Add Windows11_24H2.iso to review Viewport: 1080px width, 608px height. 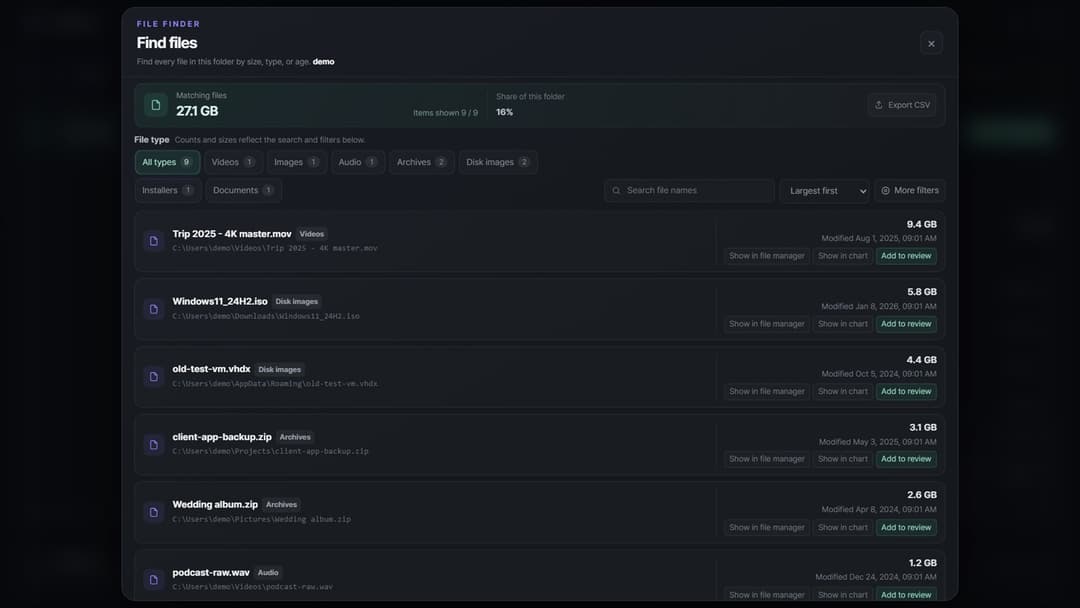[906, 324]
